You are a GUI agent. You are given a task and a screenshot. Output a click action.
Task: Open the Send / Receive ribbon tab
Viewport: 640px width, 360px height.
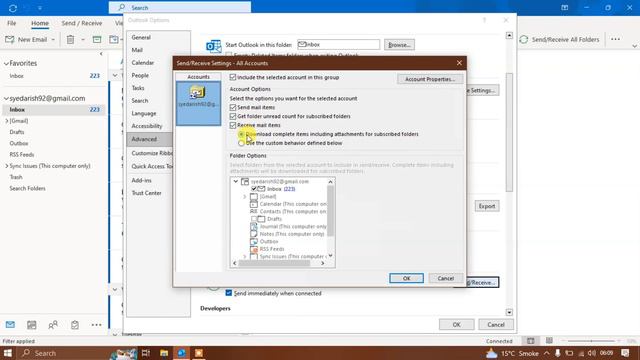click(x=82, y=23)
